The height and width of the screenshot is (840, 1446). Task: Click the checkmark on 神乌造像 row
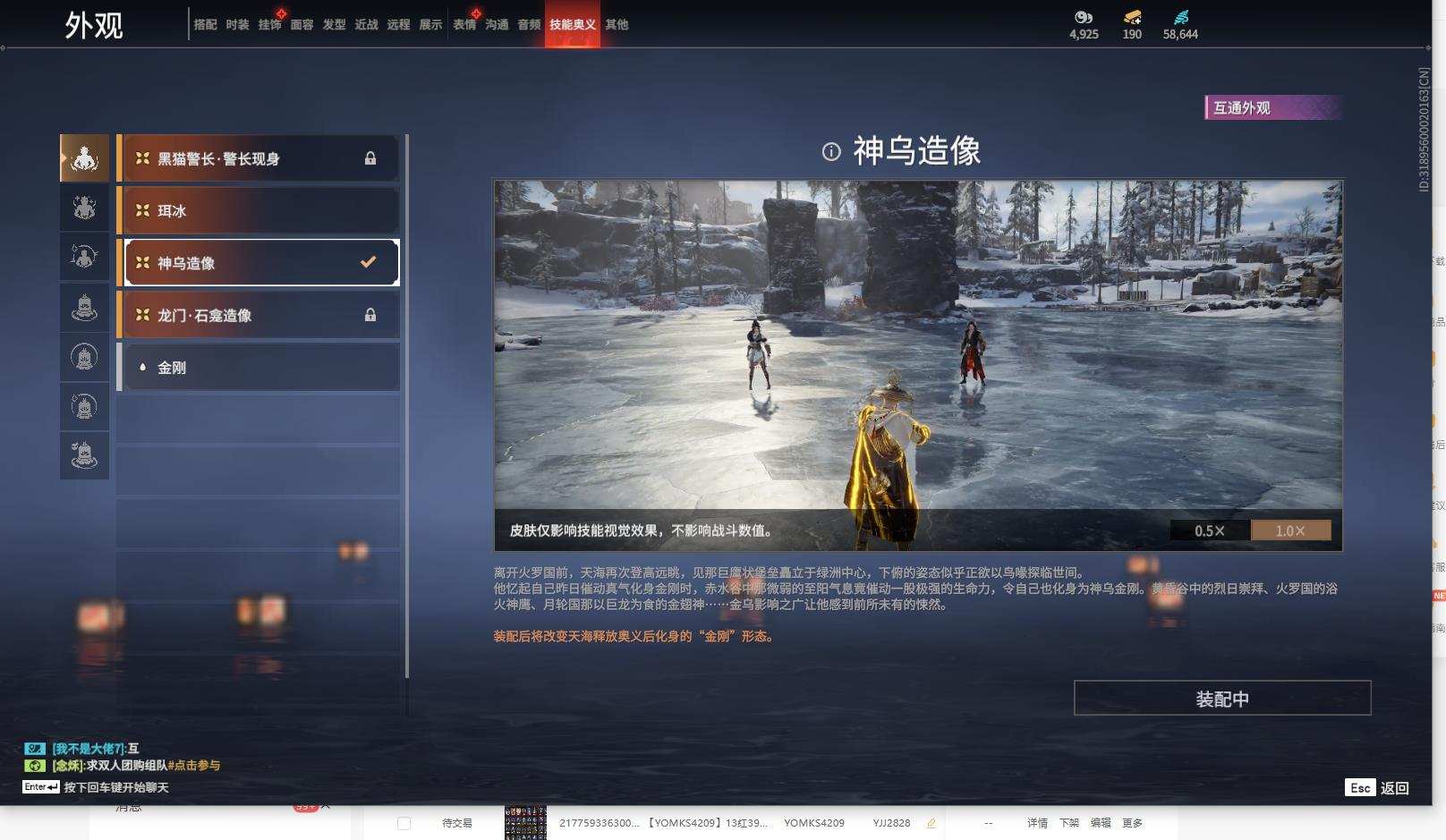click(368, 262)
